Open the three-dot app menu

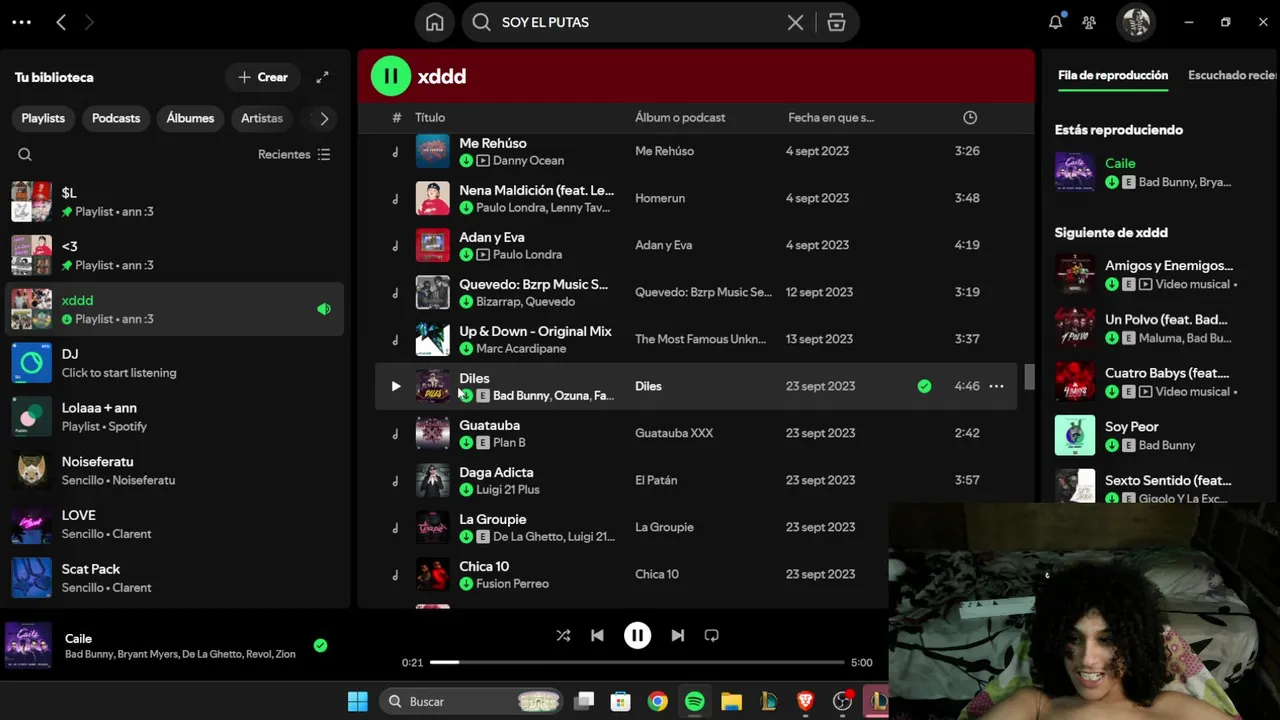pyautogui.click(x=21, y=22)
